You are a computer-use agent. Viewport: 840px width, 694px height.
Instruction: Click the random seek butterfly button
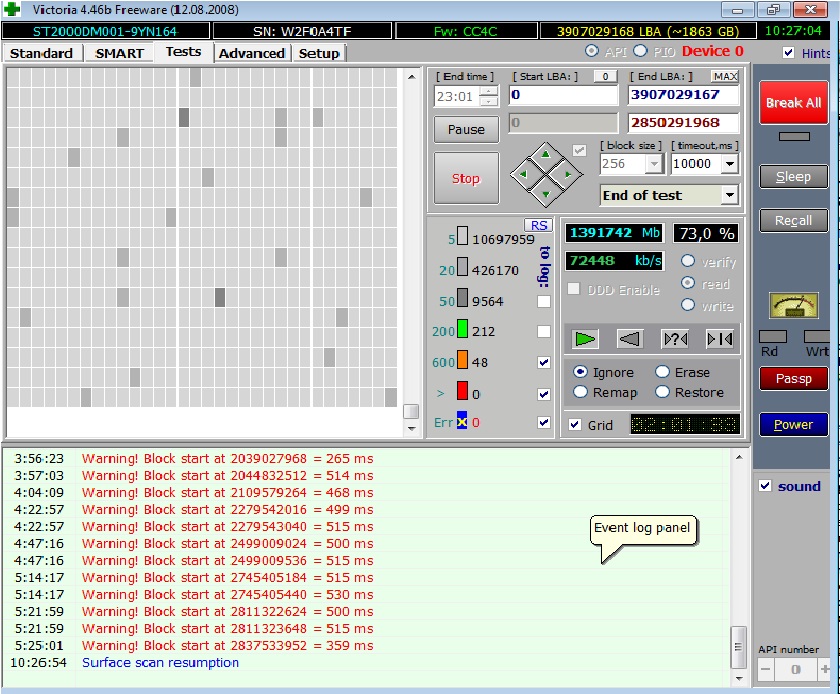675,339
